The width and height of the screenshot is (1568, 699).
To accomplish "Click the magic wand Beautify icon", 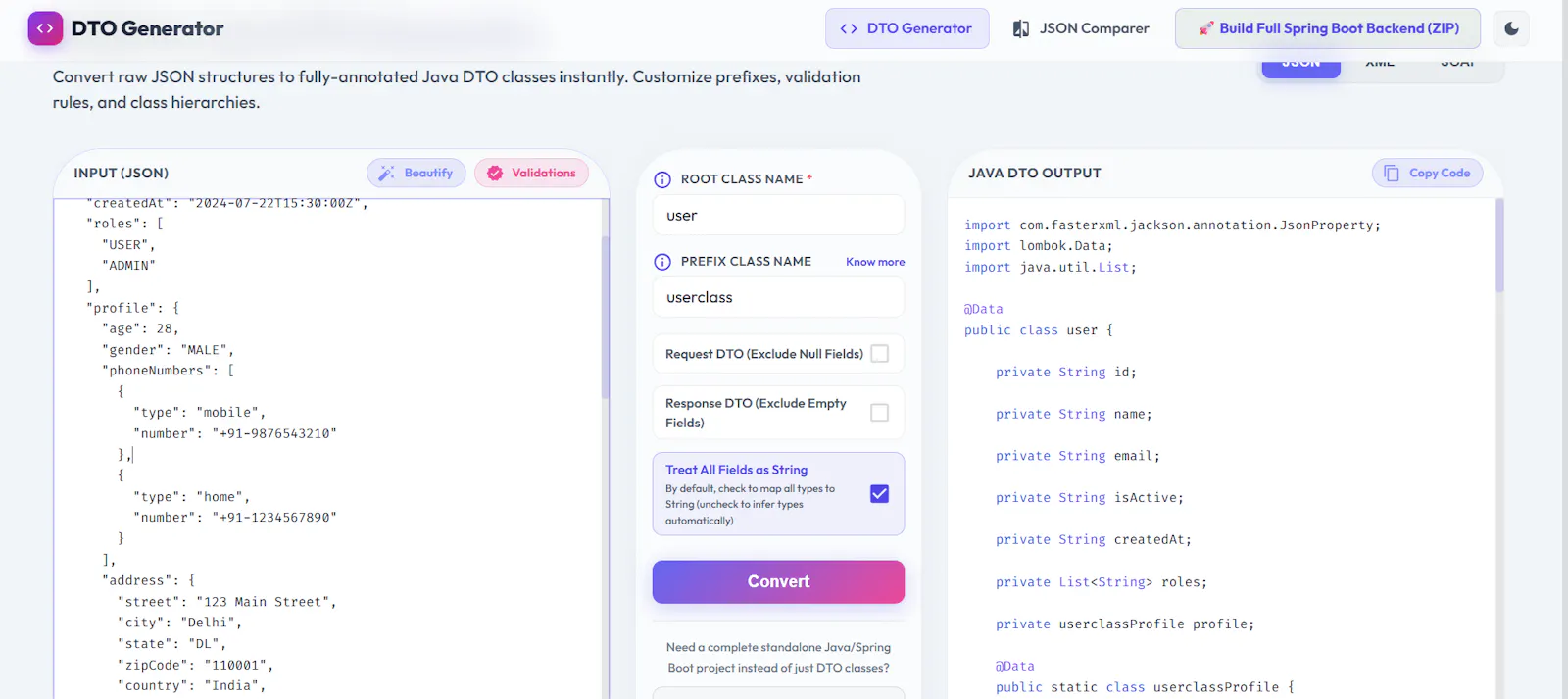I will 386,173.
